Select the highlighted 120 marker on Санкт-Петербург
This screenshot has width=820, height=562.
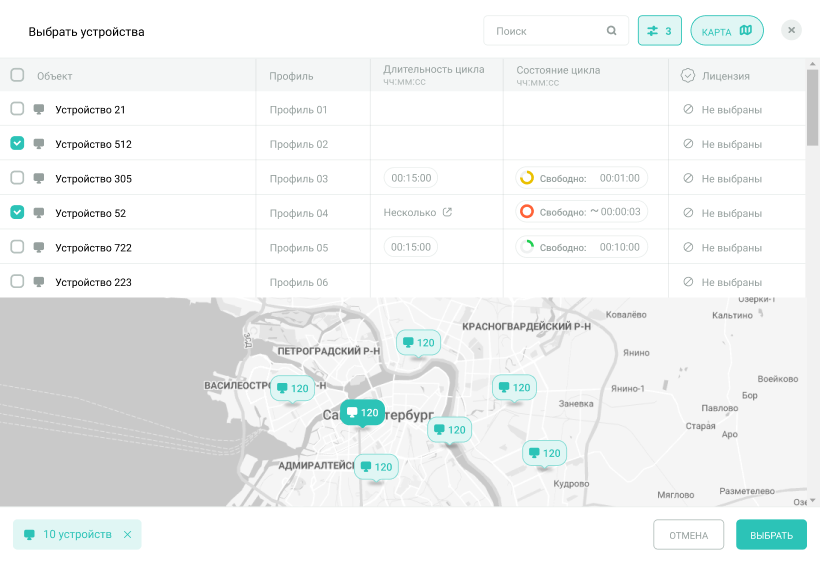362,413
